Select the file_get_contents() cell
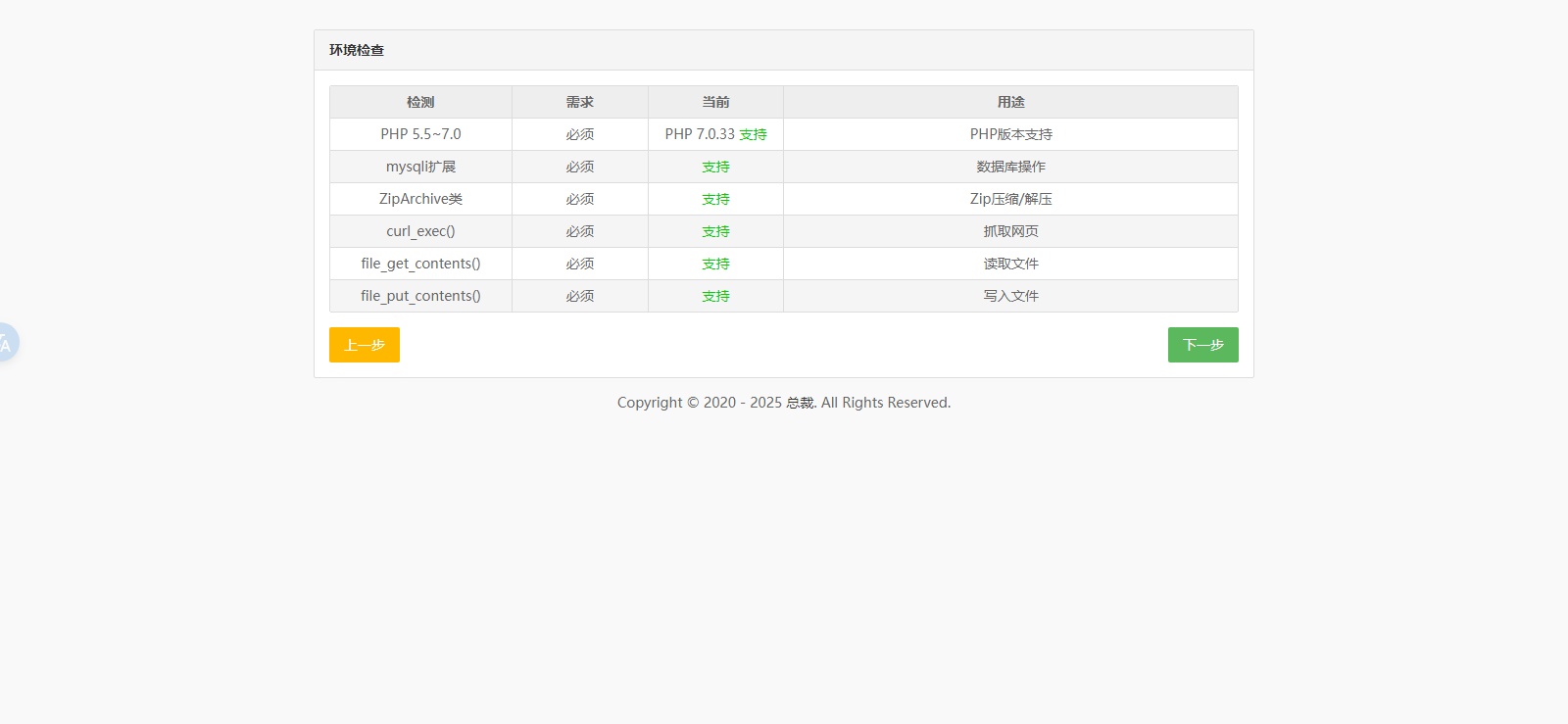This screenshot has width=1568, height=724. point(420,264)
